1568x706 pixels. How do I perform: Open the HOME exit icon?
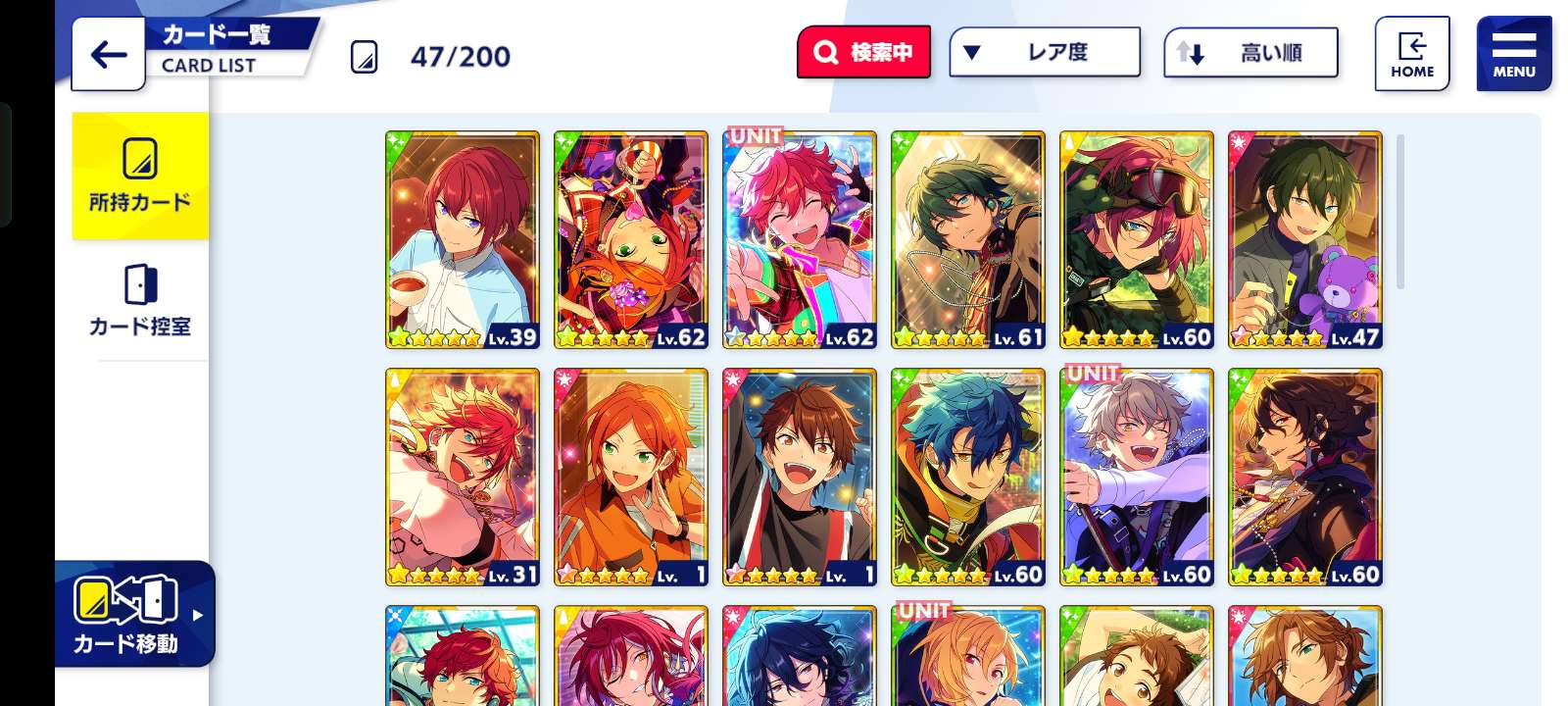click(x=1411, y=54)
